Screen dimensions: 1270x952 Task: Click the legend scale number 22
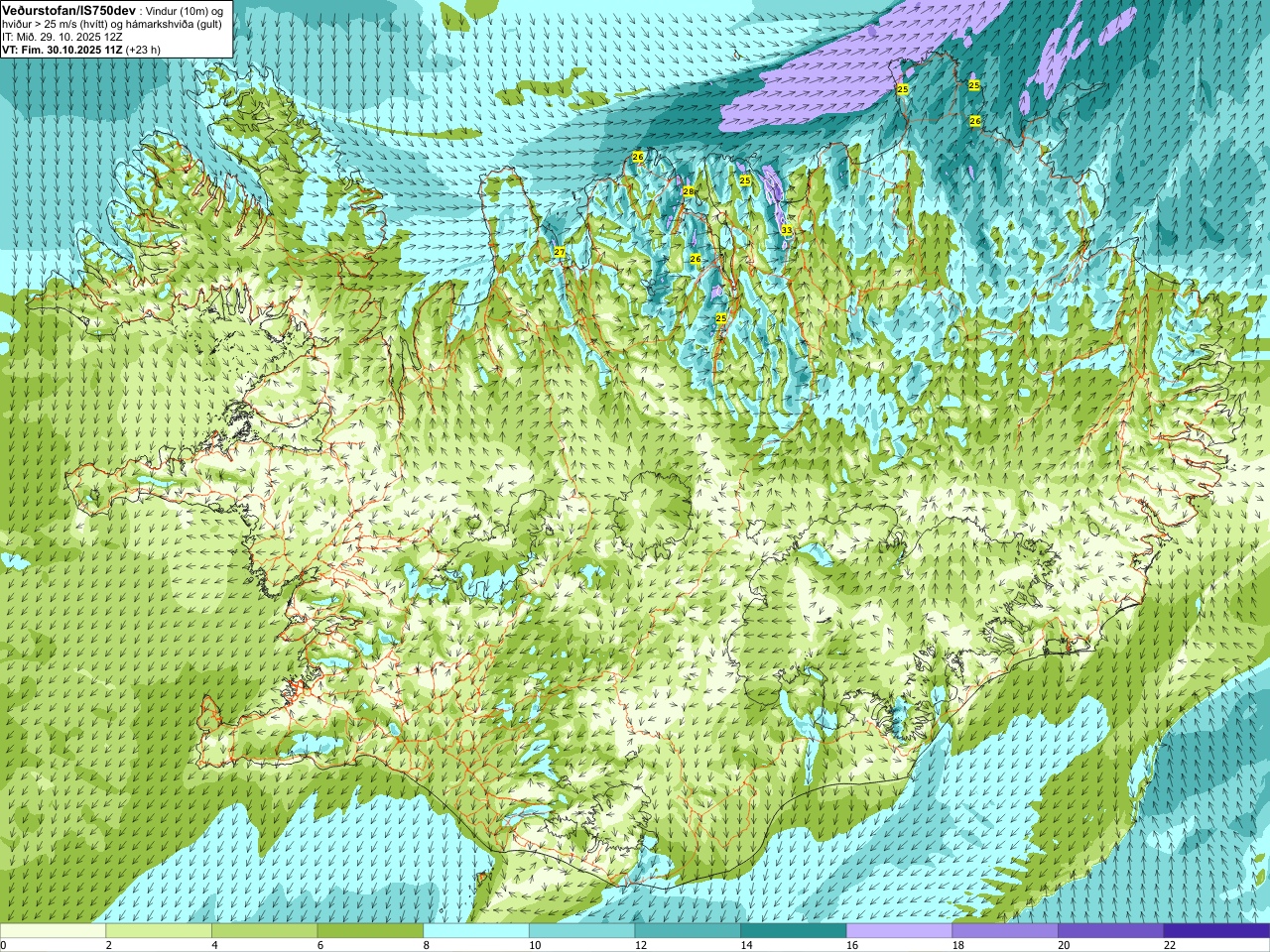pyautogui.click(x=1170, y=945)
